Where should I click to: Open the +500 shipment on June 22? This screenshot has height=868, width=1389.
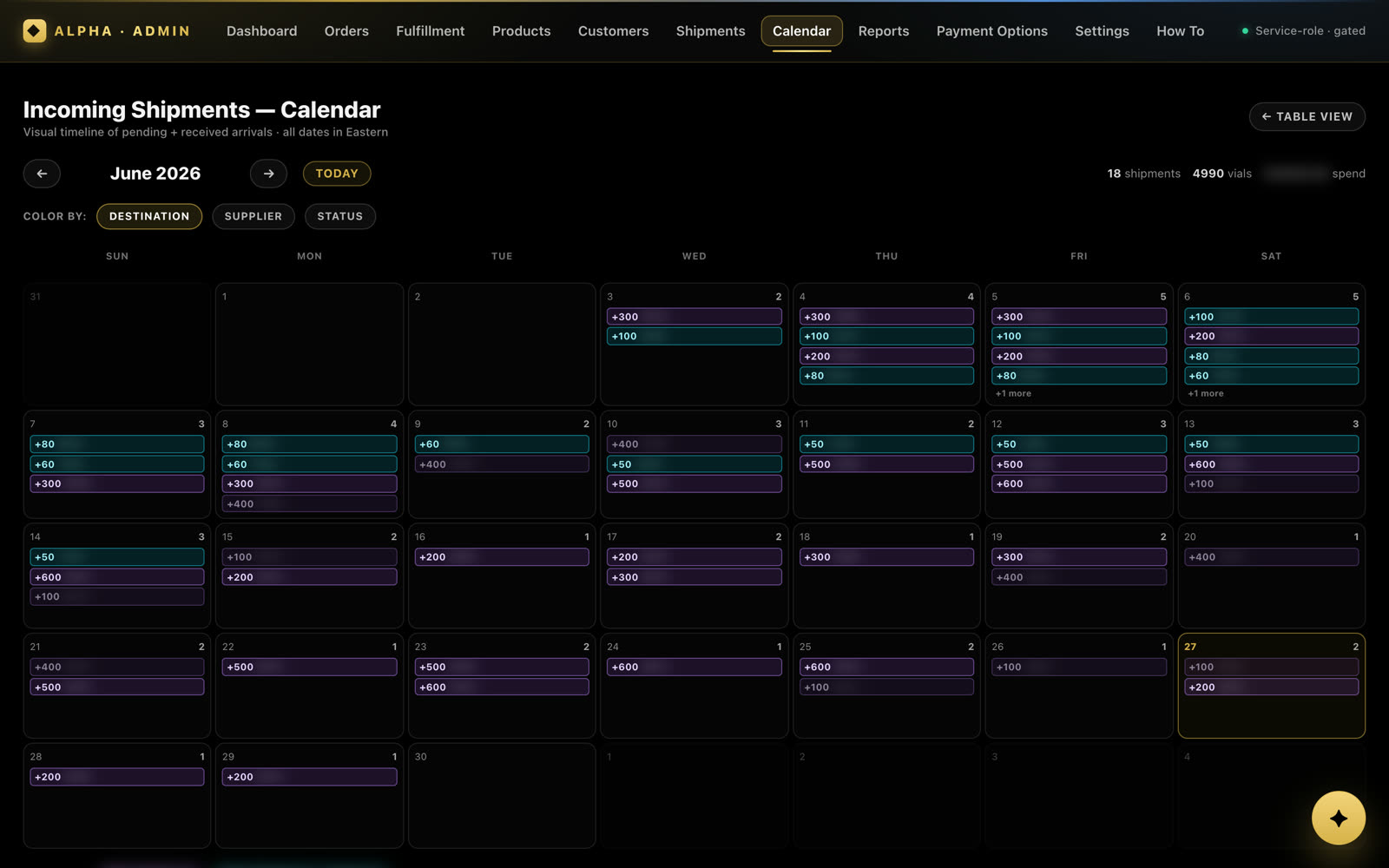point(309,667)
